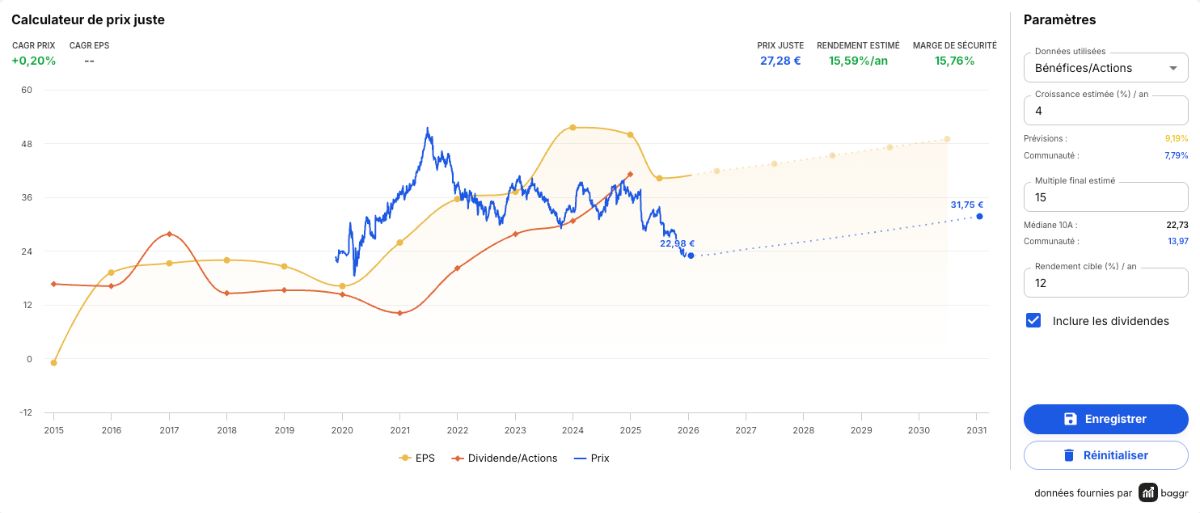Click the Rendement cible input field
This screenshot has width=1200, height=513.
(x=1105, y=283)
